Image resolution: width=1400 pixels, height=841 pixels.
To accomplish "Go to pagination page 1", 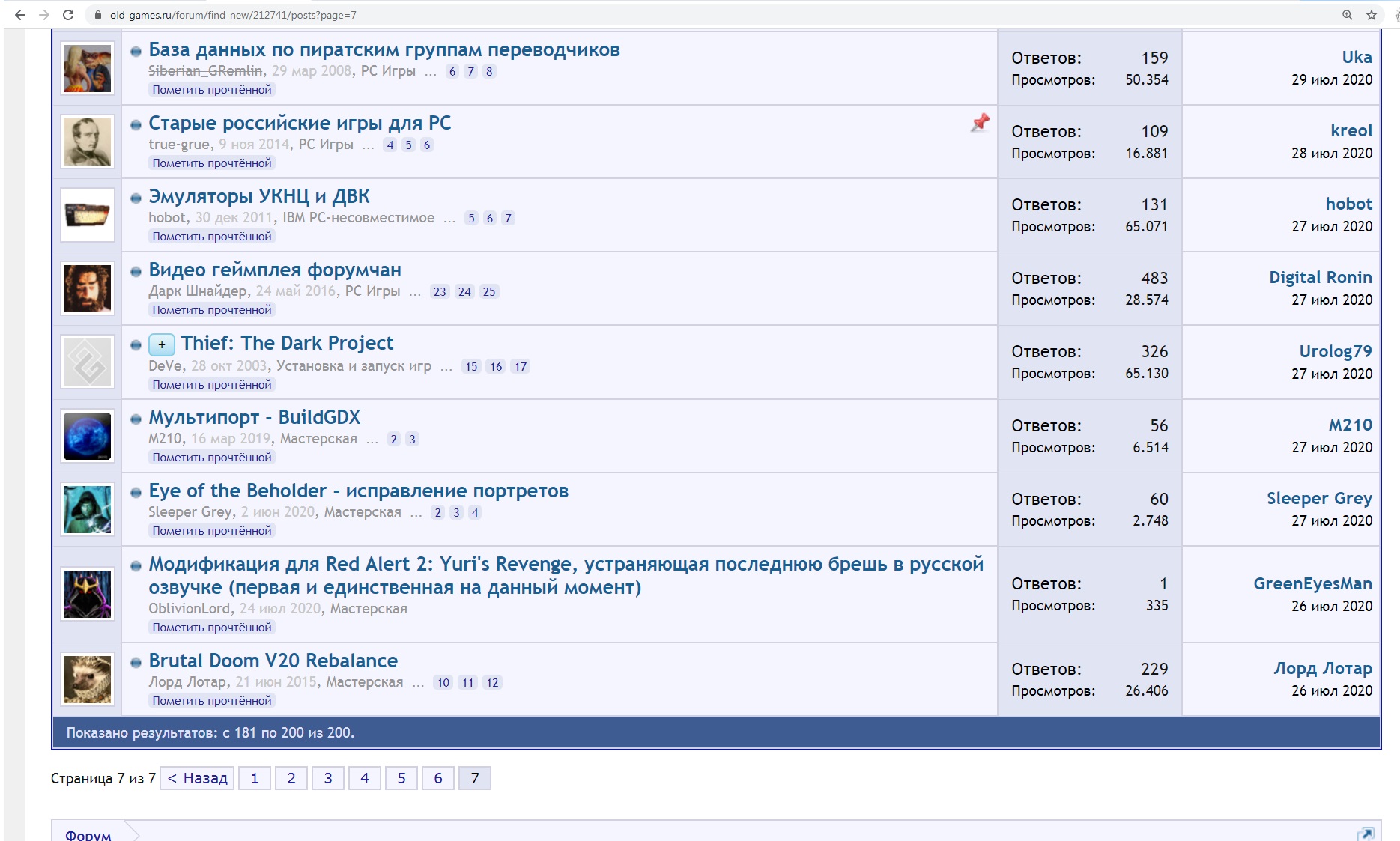I will [x=255, y=778].
